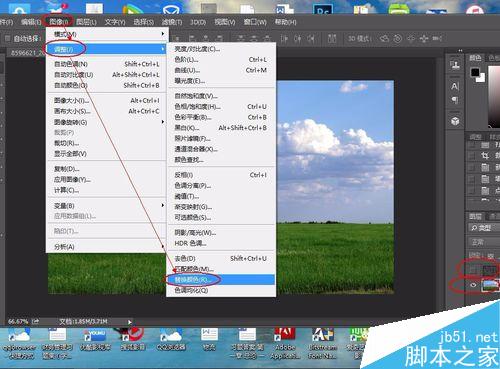The width and height of the screenshot is (500, 369).
Task: Click the background color white swatch
Action: pyautogui.click(x=481, y=78)
